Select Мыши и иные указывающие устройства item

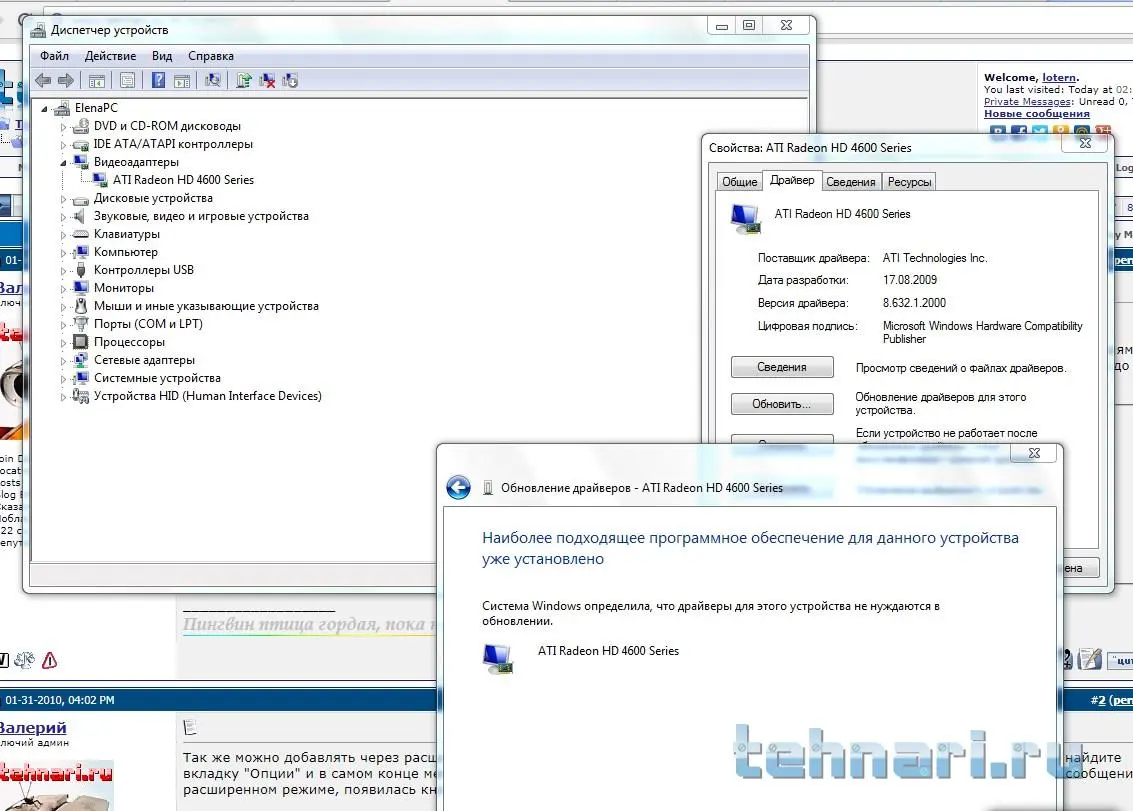[x=206, y=306]
